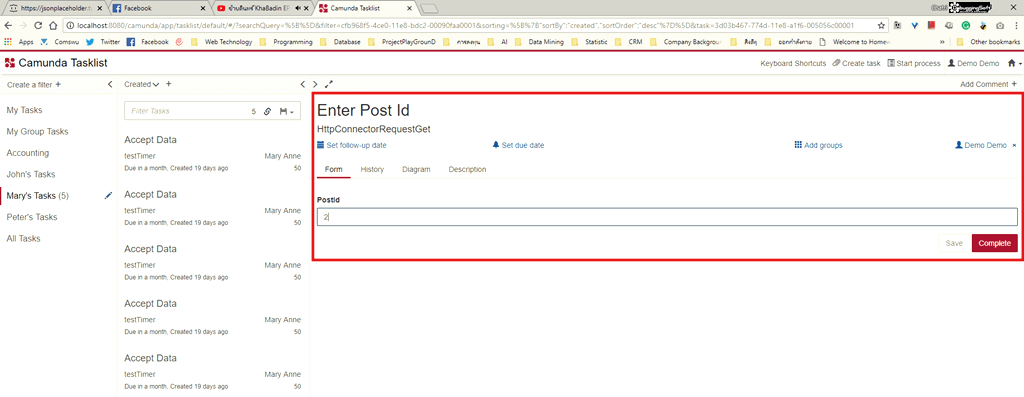Click the blue V extension icon

coord(915,25)
